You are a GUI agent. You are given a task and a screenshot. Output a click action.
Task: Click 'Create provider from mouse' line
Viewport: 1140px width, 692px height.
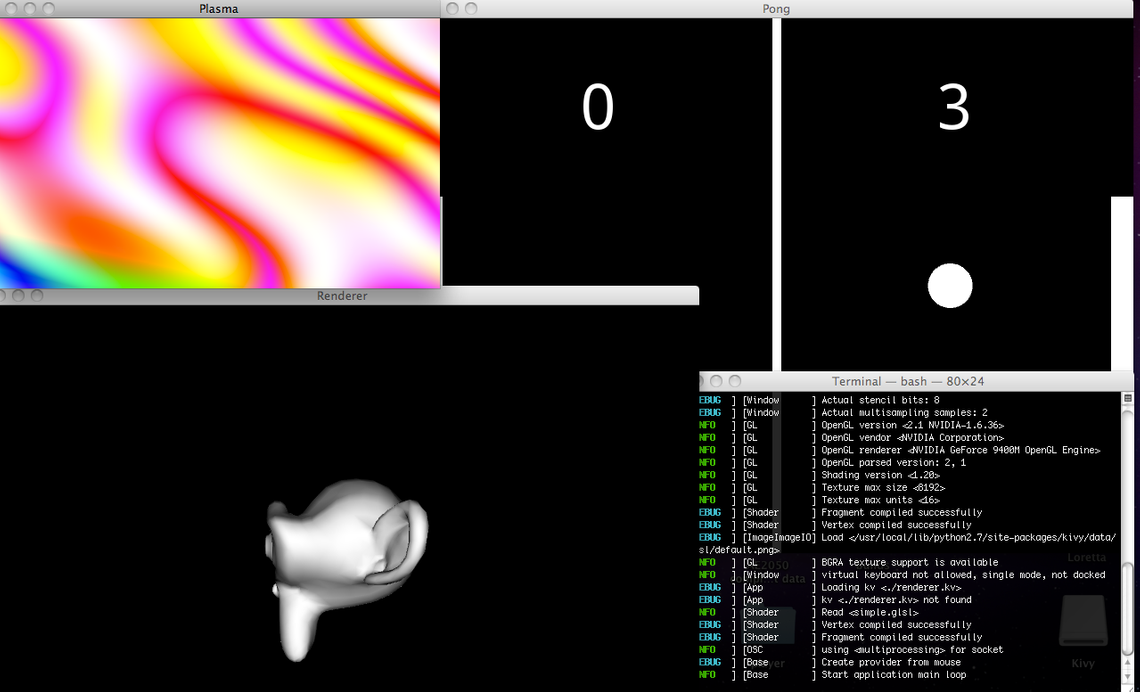pos(891,662)
